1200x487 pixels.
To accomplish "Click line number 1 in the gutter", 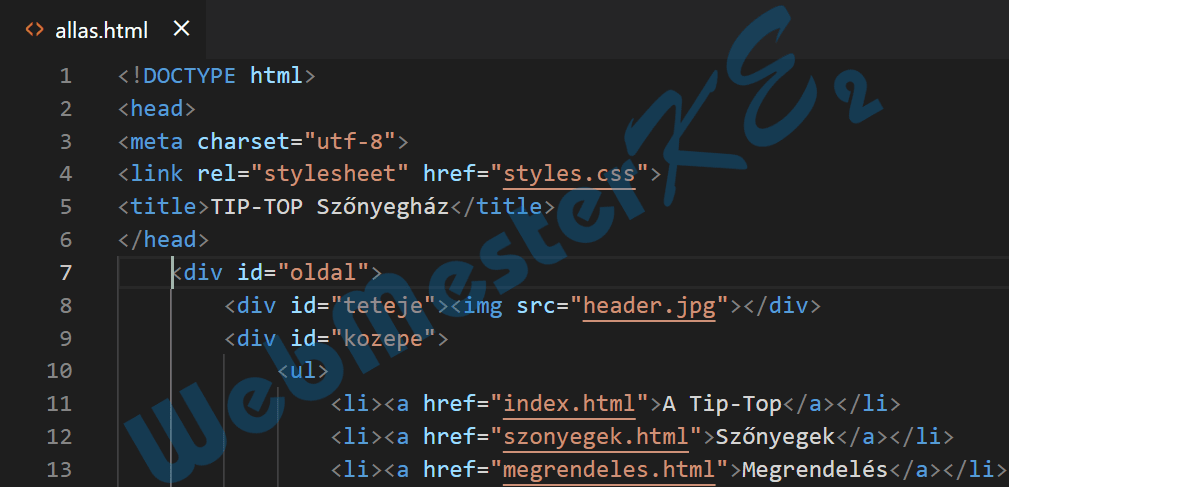I will coord(66,76).
